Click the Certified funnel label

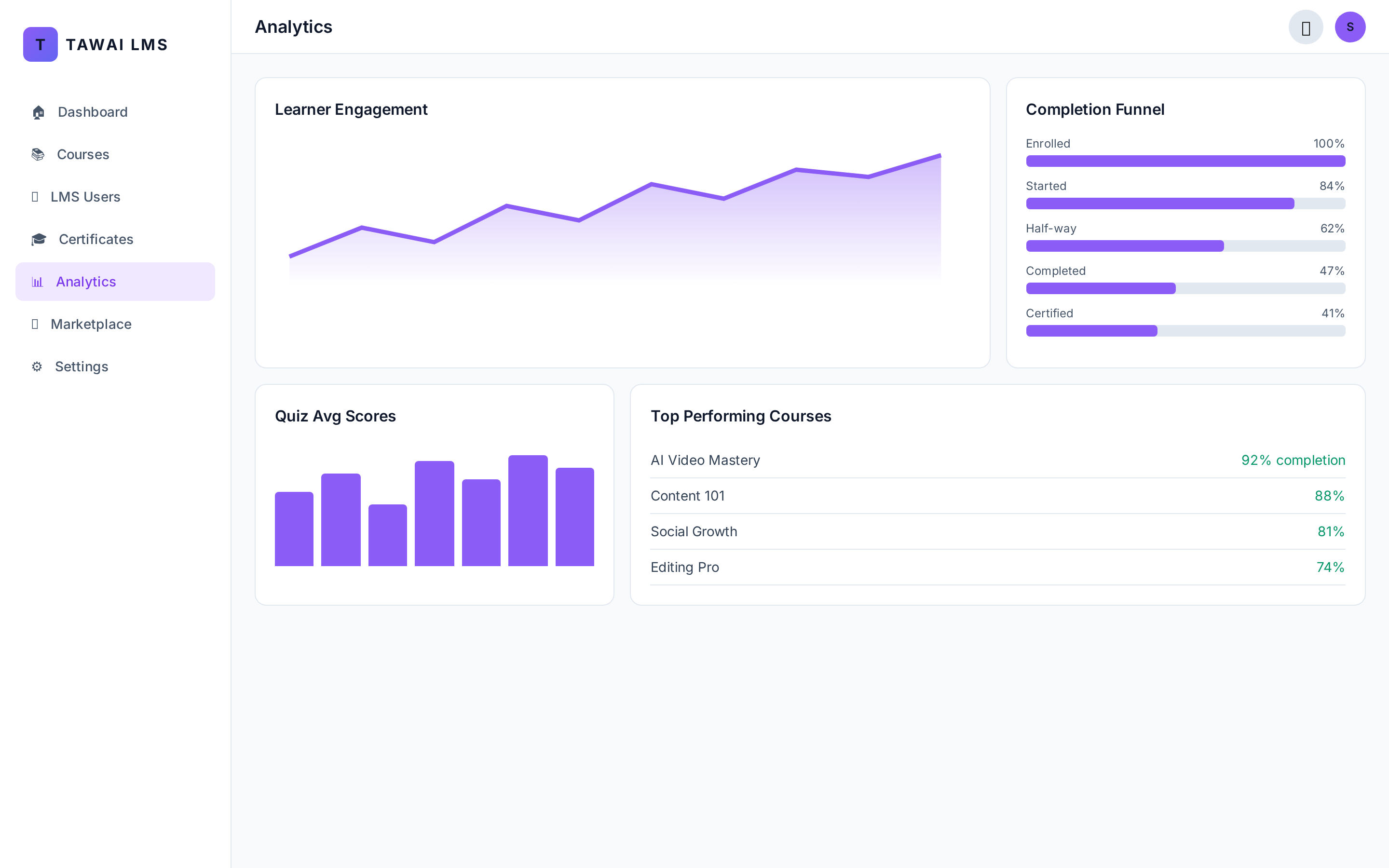pos(1049,313)
